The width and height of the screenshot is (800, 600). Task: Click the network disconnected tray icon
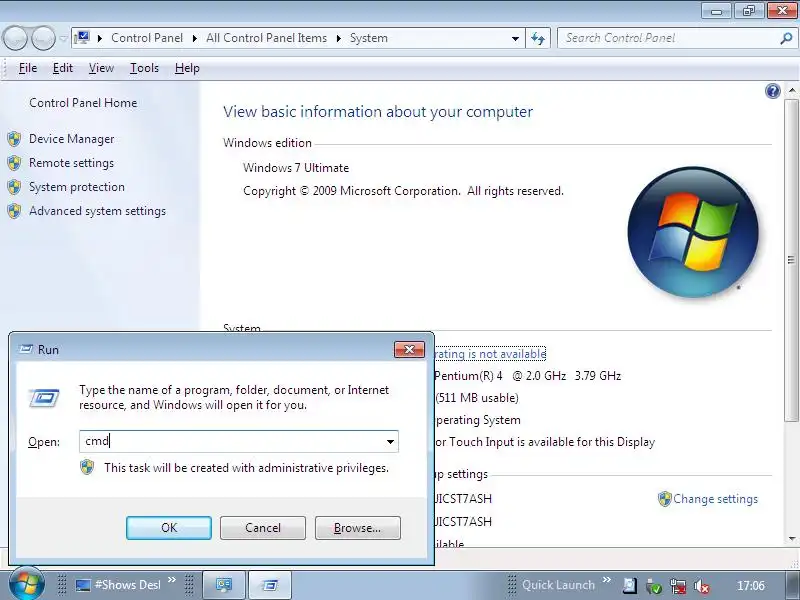point(678,586)
